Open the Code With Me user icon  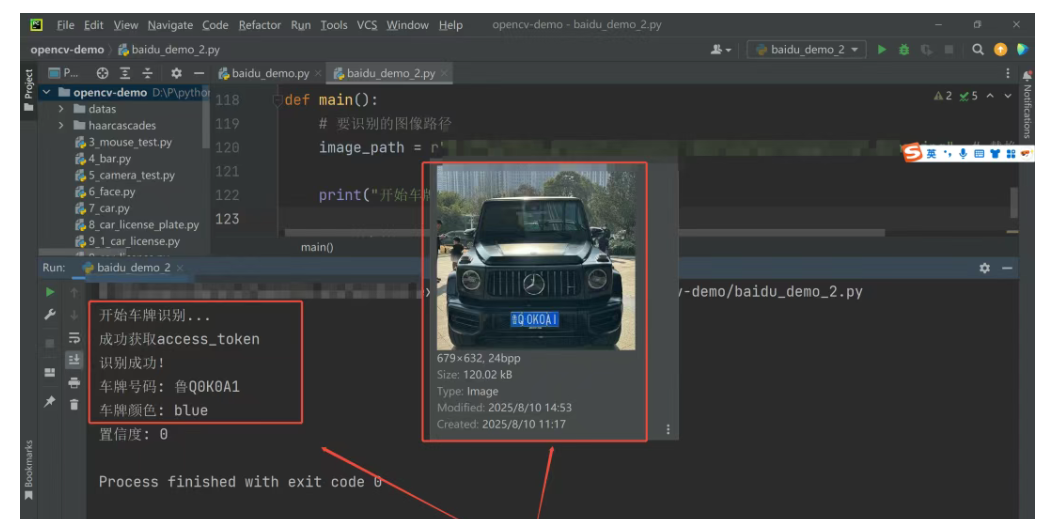(x=720, y=50)
